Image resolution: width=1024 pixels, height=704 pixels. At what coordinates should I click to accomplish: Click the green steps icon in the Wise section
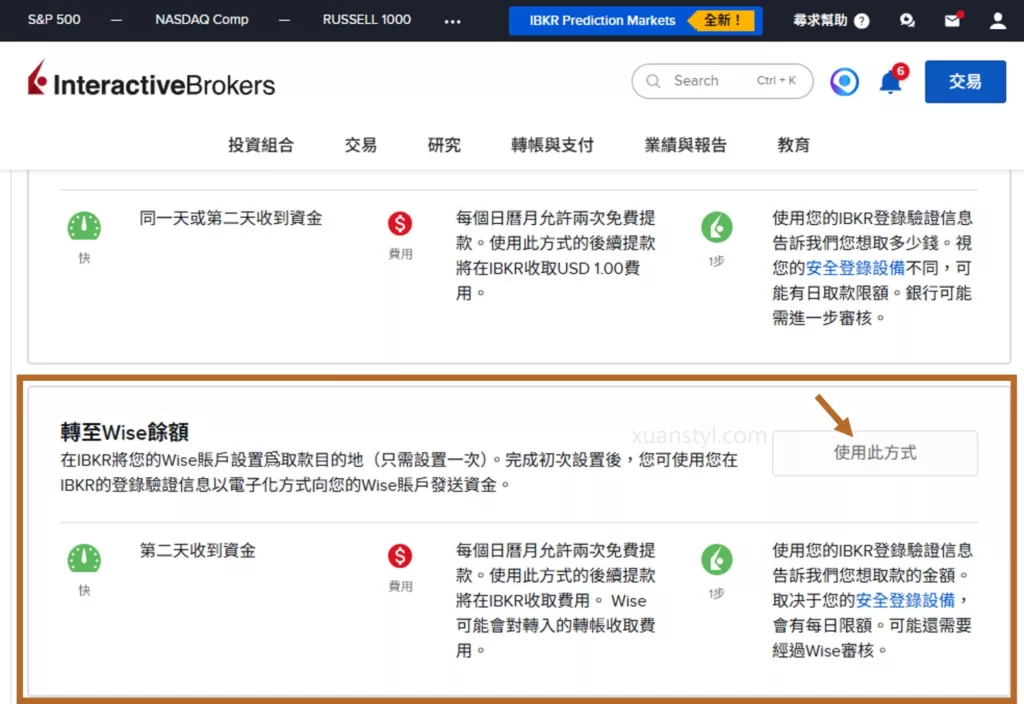pyautogui.click(x=716, y=560)
